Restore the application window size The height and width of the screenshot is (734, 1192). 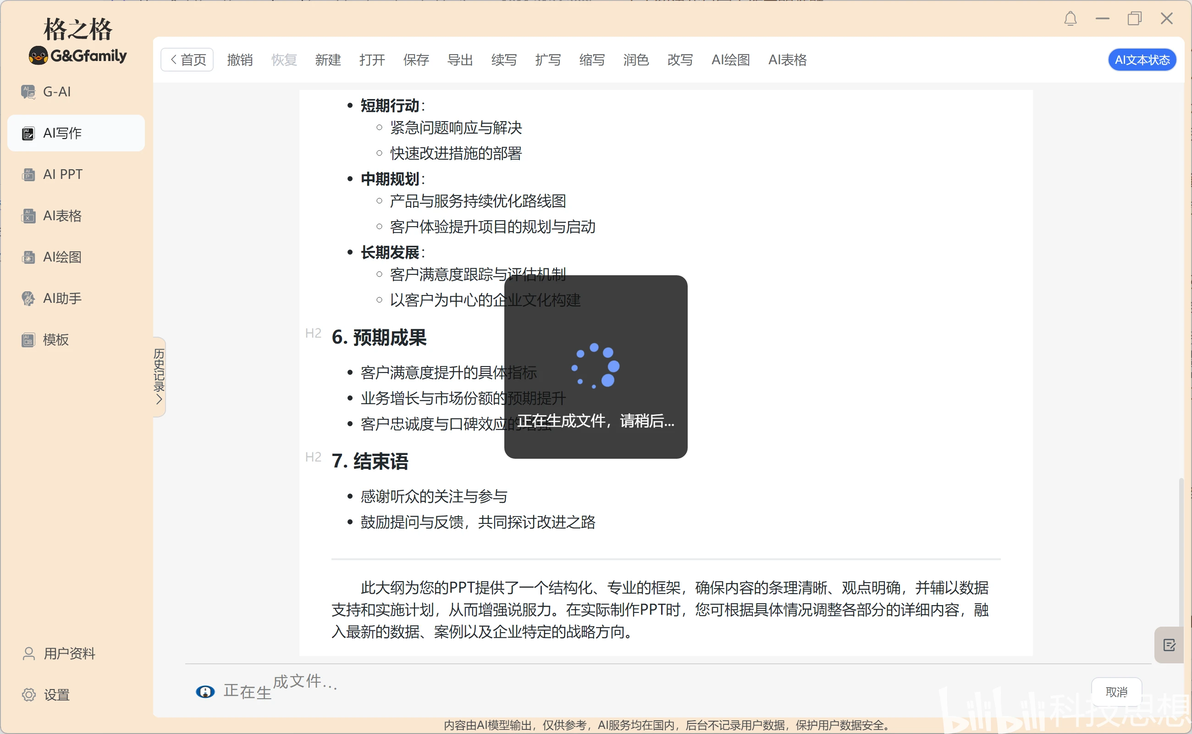(x=1134, y=19)
